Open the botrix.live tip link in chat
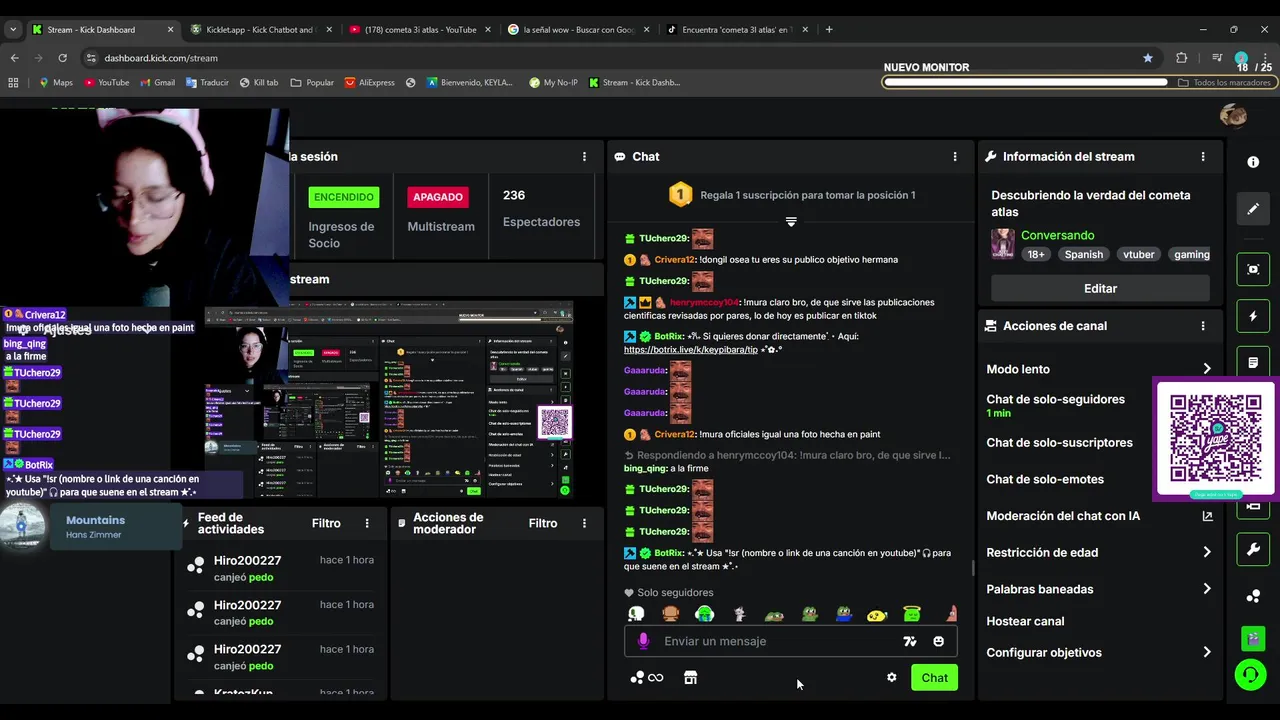The image size is (1280, 720). pos(691,350)
